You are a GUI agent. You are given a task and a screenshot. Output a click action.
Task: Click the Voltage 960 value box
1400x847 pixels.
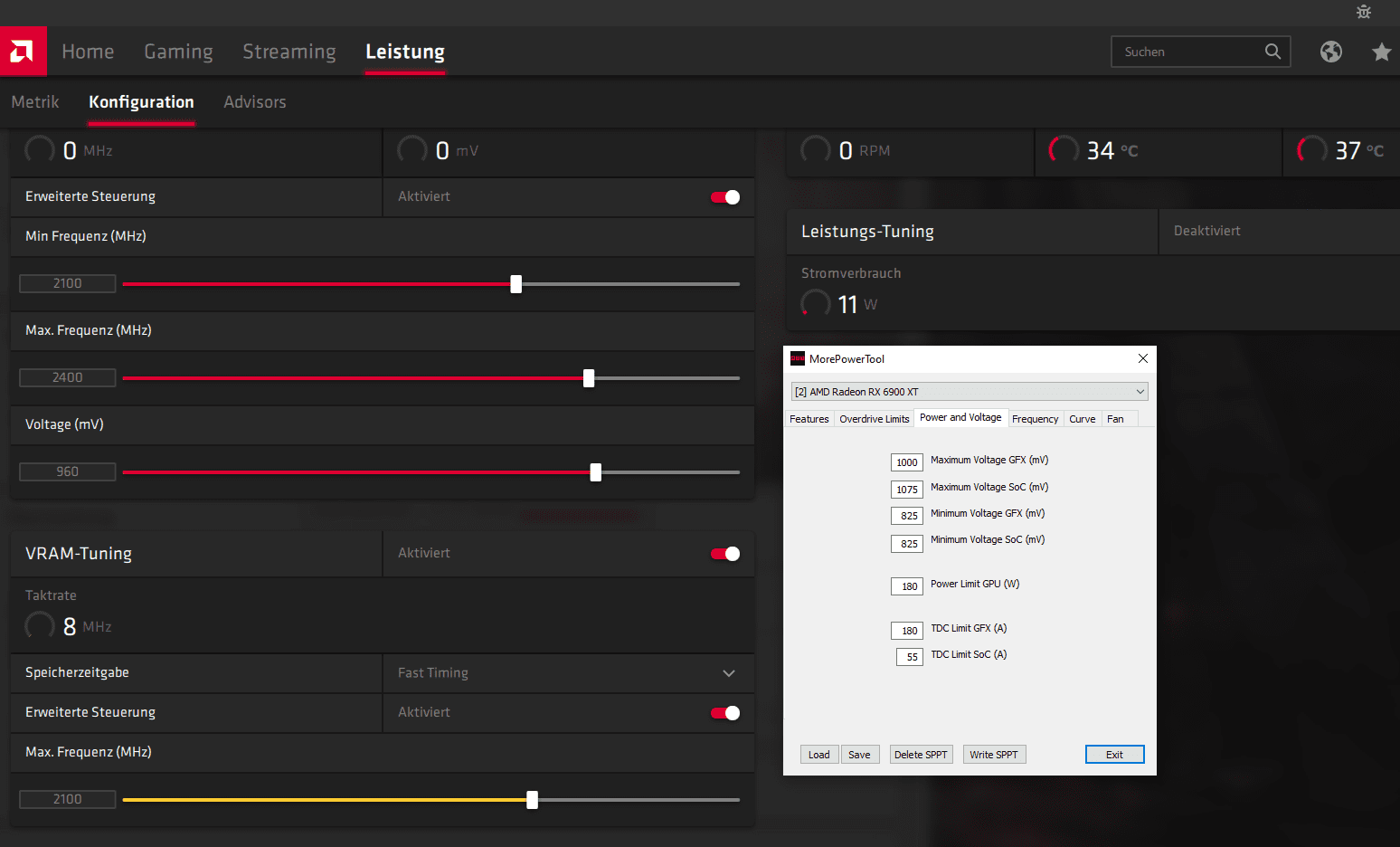tap(68, 471)
